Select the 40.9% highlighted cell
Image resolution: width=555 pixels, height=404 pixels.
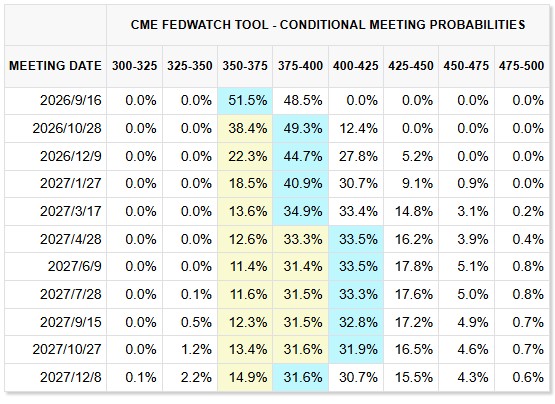[x=303, y=183]
